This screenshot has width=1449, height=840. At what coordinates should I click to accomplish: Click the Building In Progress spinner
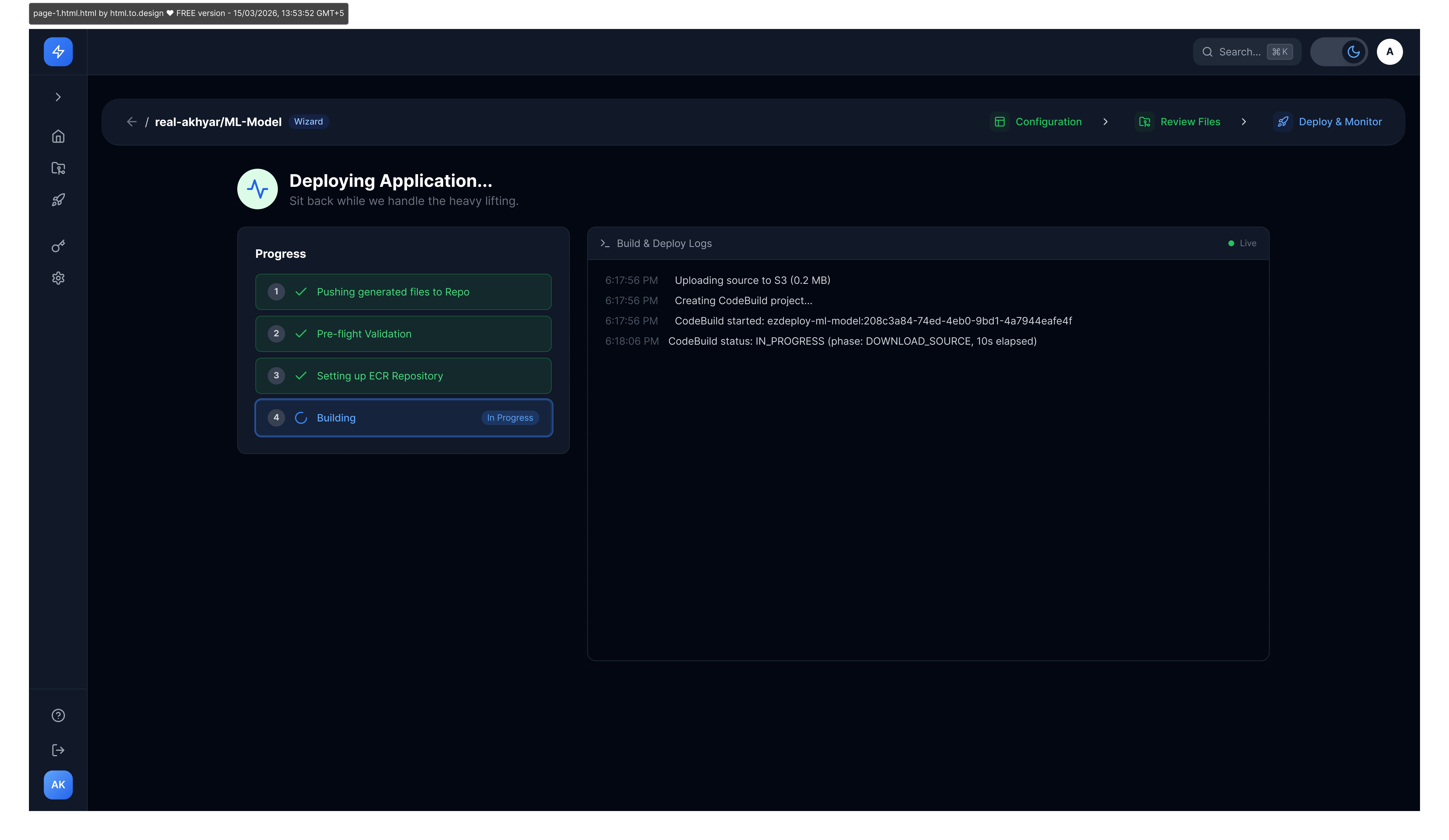tap(301, 418)
